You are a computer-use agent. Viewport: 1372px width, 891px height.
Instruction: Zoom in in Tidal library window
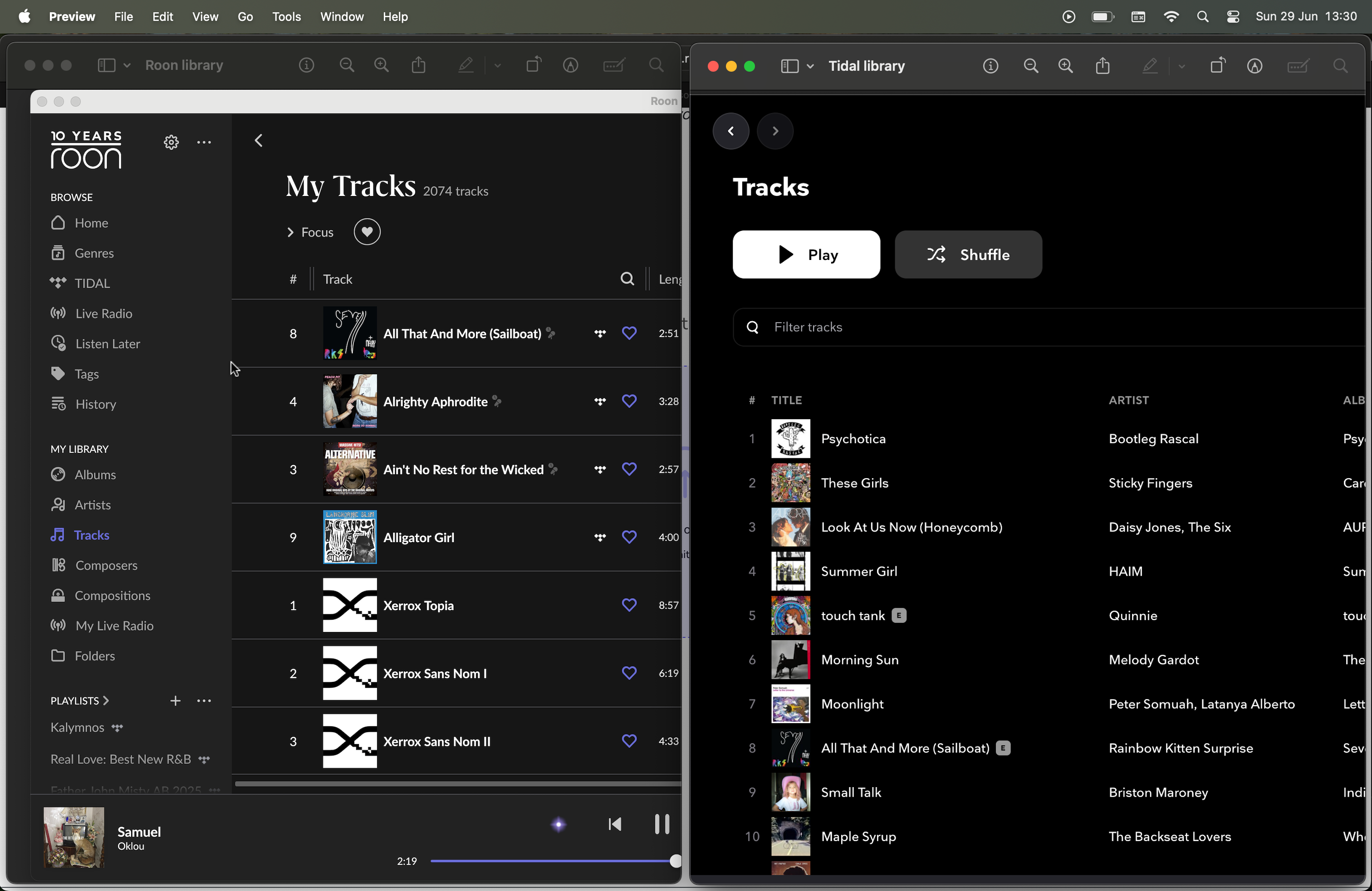click(1065, 66)
